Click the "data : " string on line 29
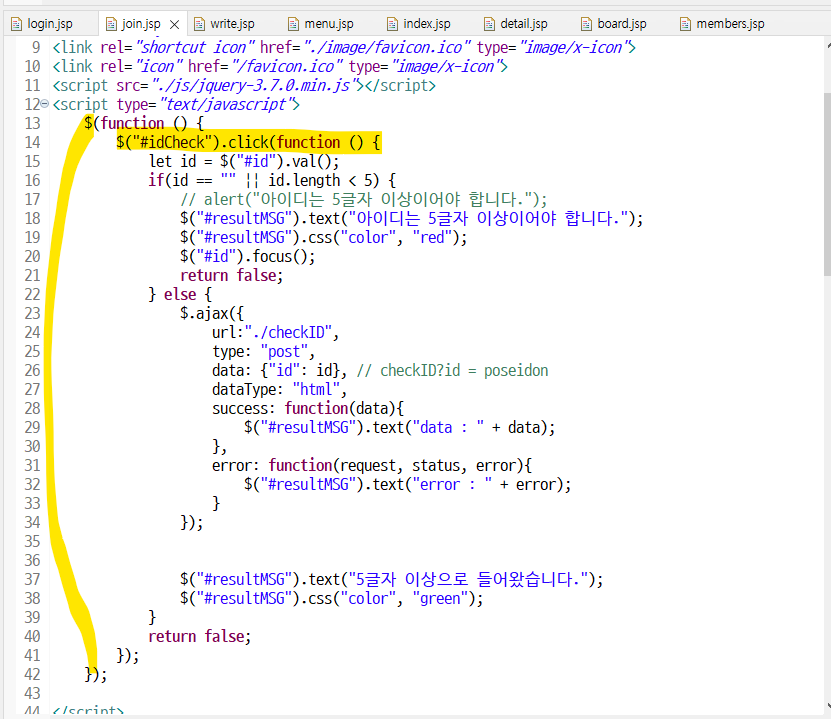The image size is (831, 719). [x=448, y=428]
